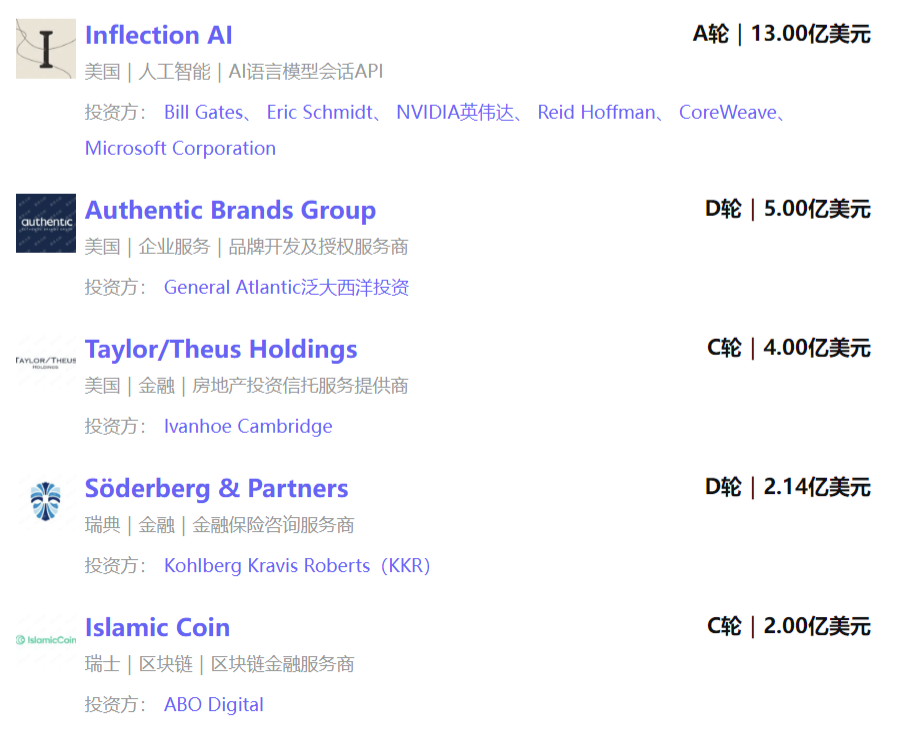Viewport: 898px width, 732px height.
Task: Open the ABO Digital investor link
Action: [x=213, y=704]
